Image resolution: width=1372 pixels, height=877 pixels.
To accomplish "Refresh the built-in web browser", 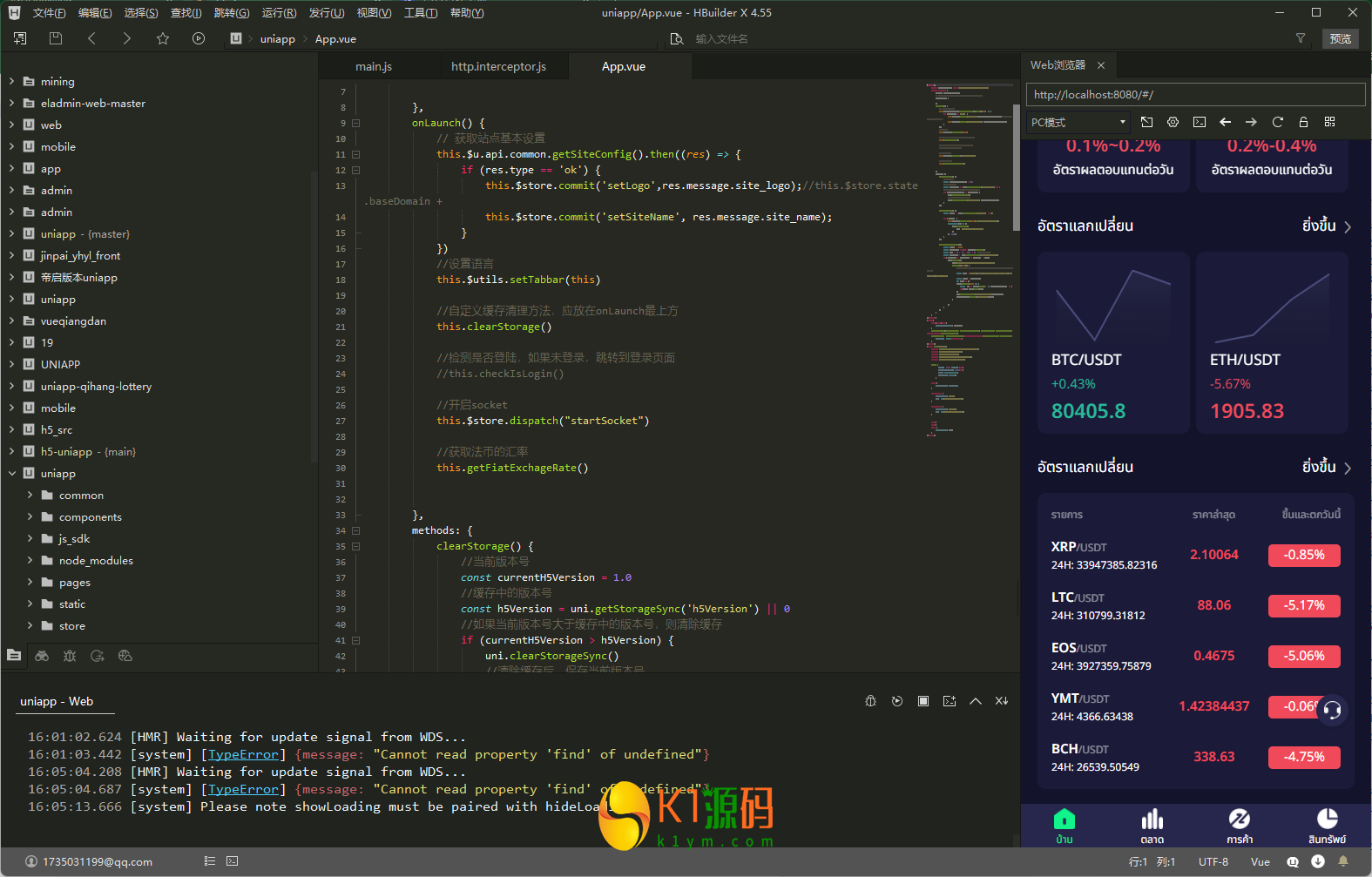I will (x=1277, y=122).
